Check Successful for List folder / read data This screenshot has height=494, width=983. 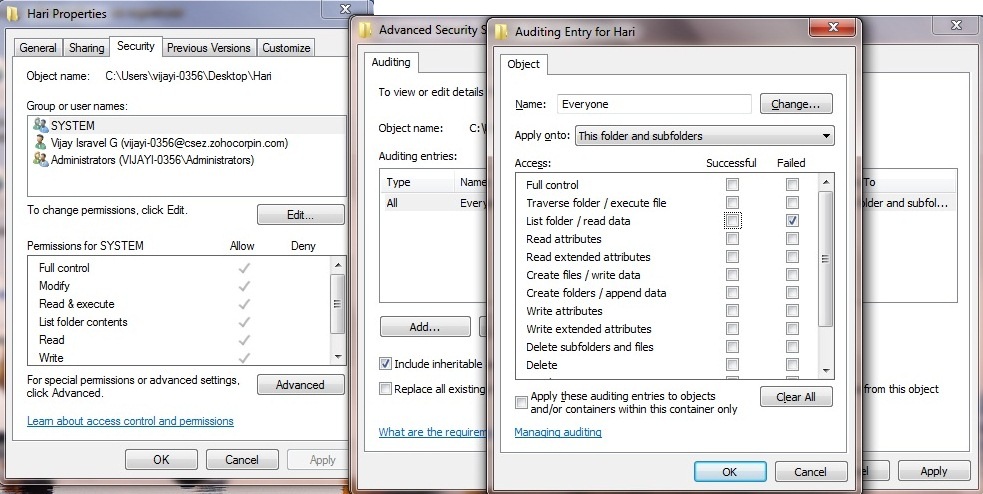click(x=732, y=221)
